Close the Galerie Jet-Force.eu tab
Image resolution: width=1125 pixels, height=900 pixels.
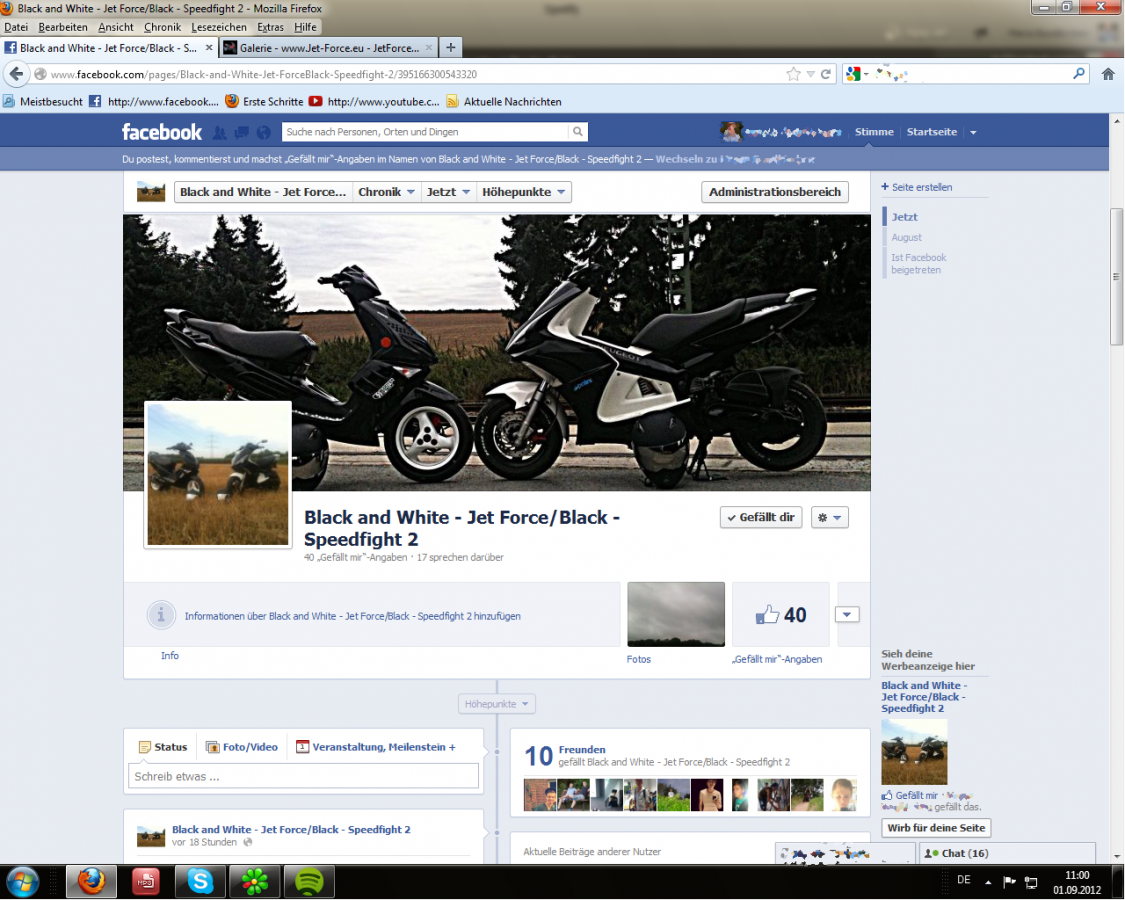[x=428, y=47]
